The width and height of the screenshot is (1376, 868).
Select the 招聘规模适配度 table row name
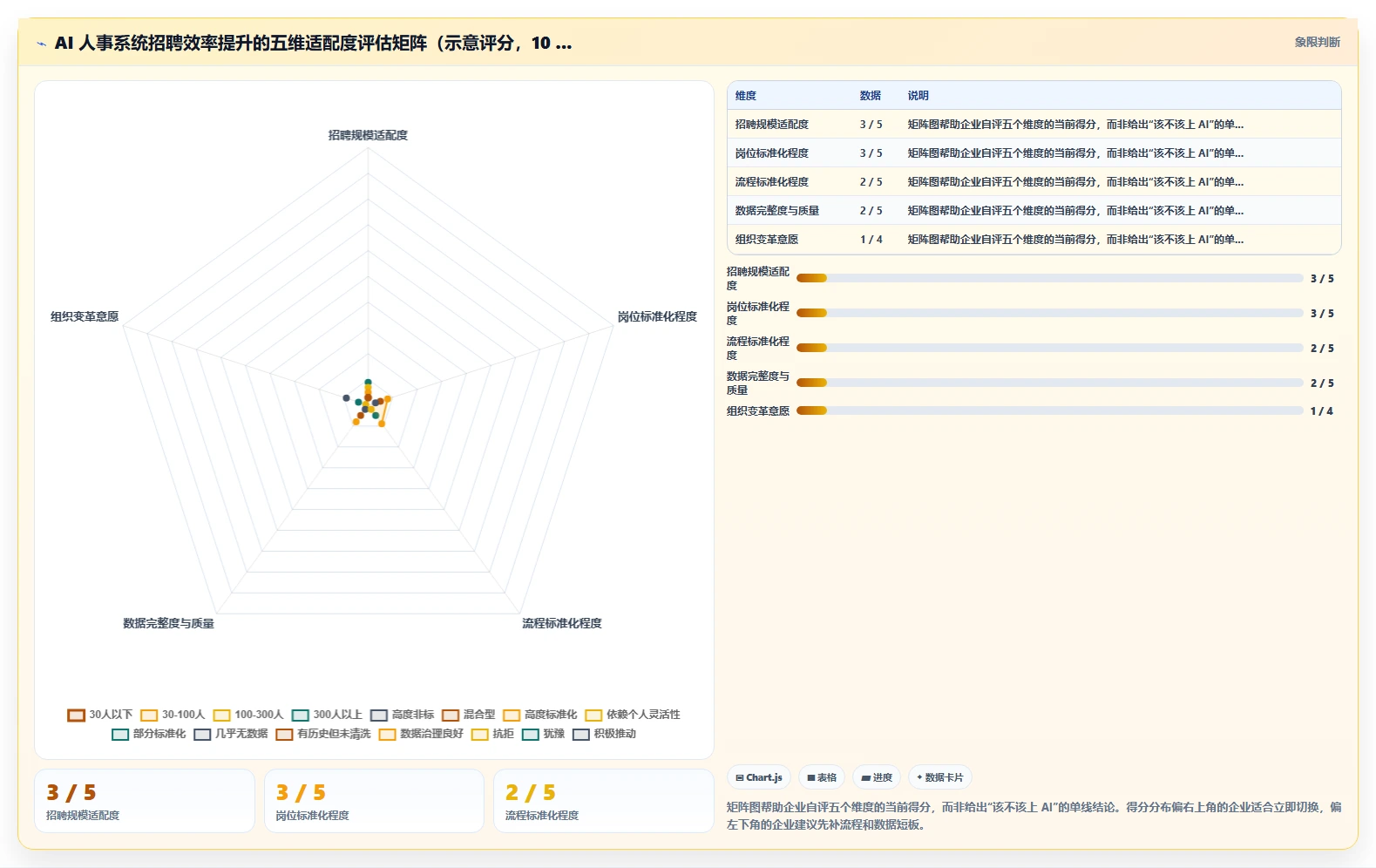[772, 125]
